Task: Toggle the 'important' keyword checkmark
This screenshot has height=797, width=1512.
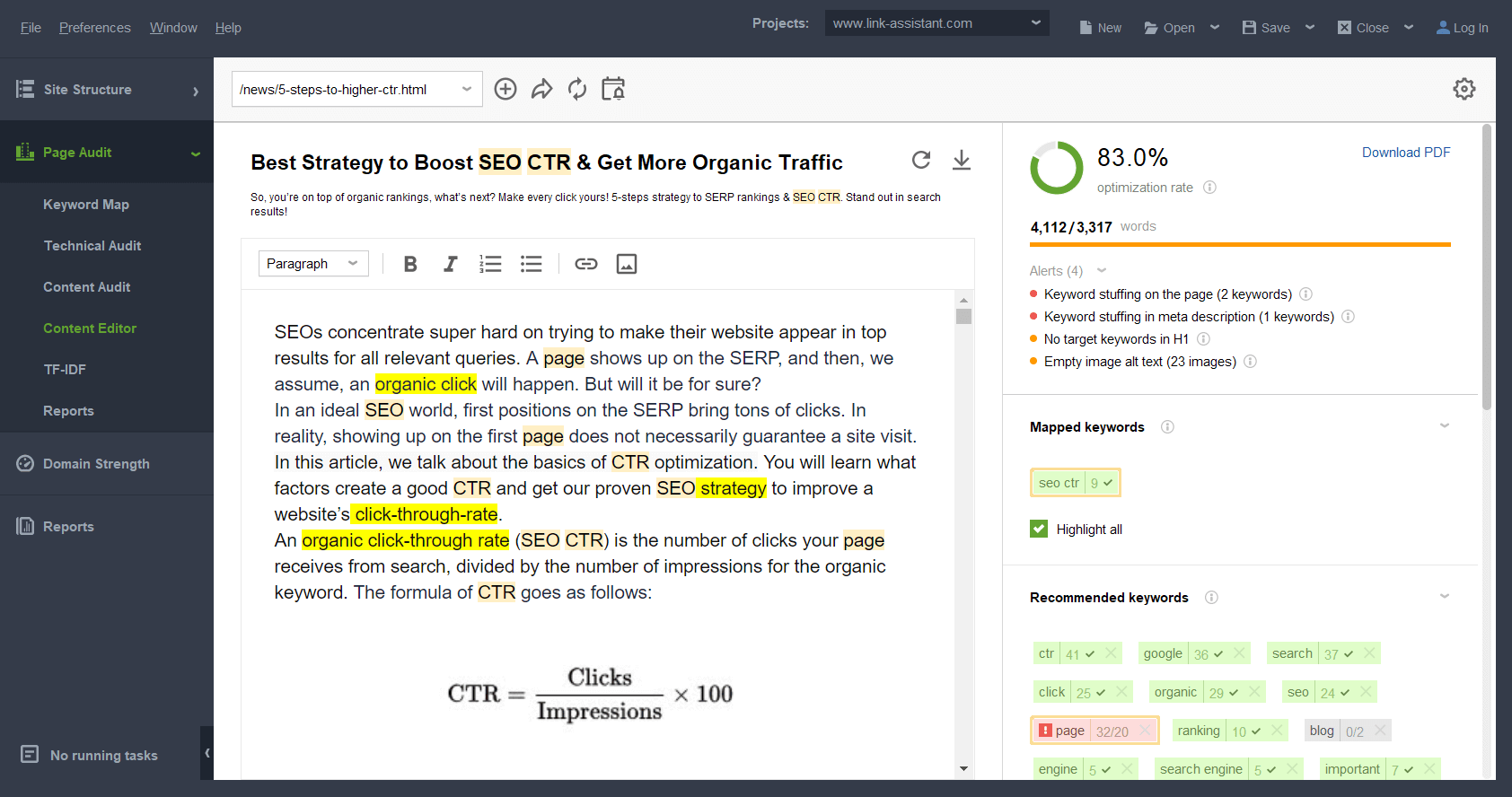Action: coord(1409,770)
